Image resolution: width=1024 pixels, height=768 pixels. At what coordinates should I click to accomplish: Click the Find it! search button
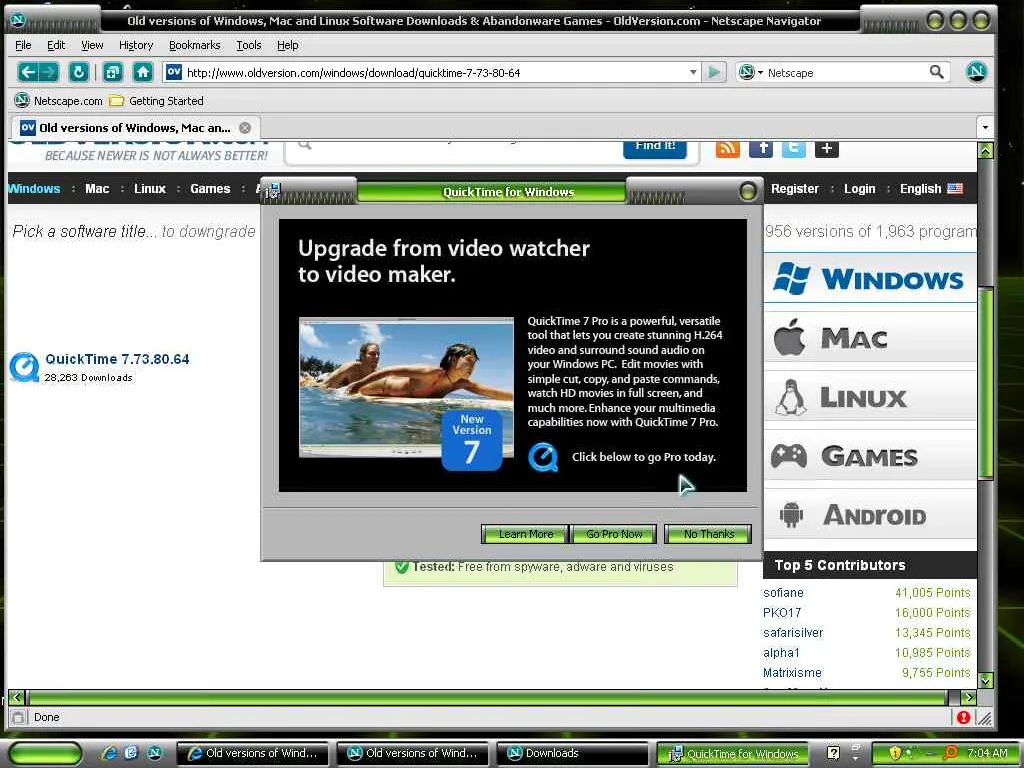(x=655, y=148)
